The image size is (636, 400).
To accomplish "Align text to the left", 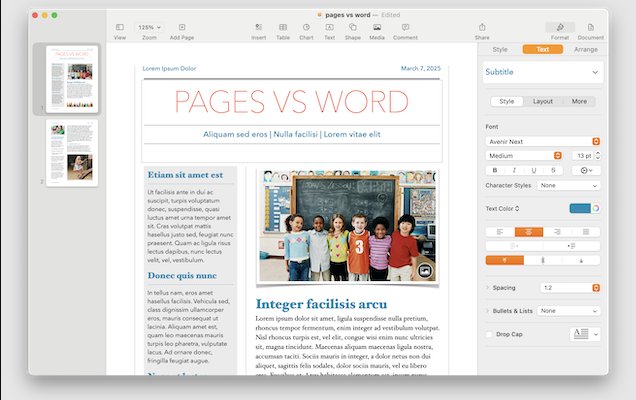I will (x=500, y=232).
